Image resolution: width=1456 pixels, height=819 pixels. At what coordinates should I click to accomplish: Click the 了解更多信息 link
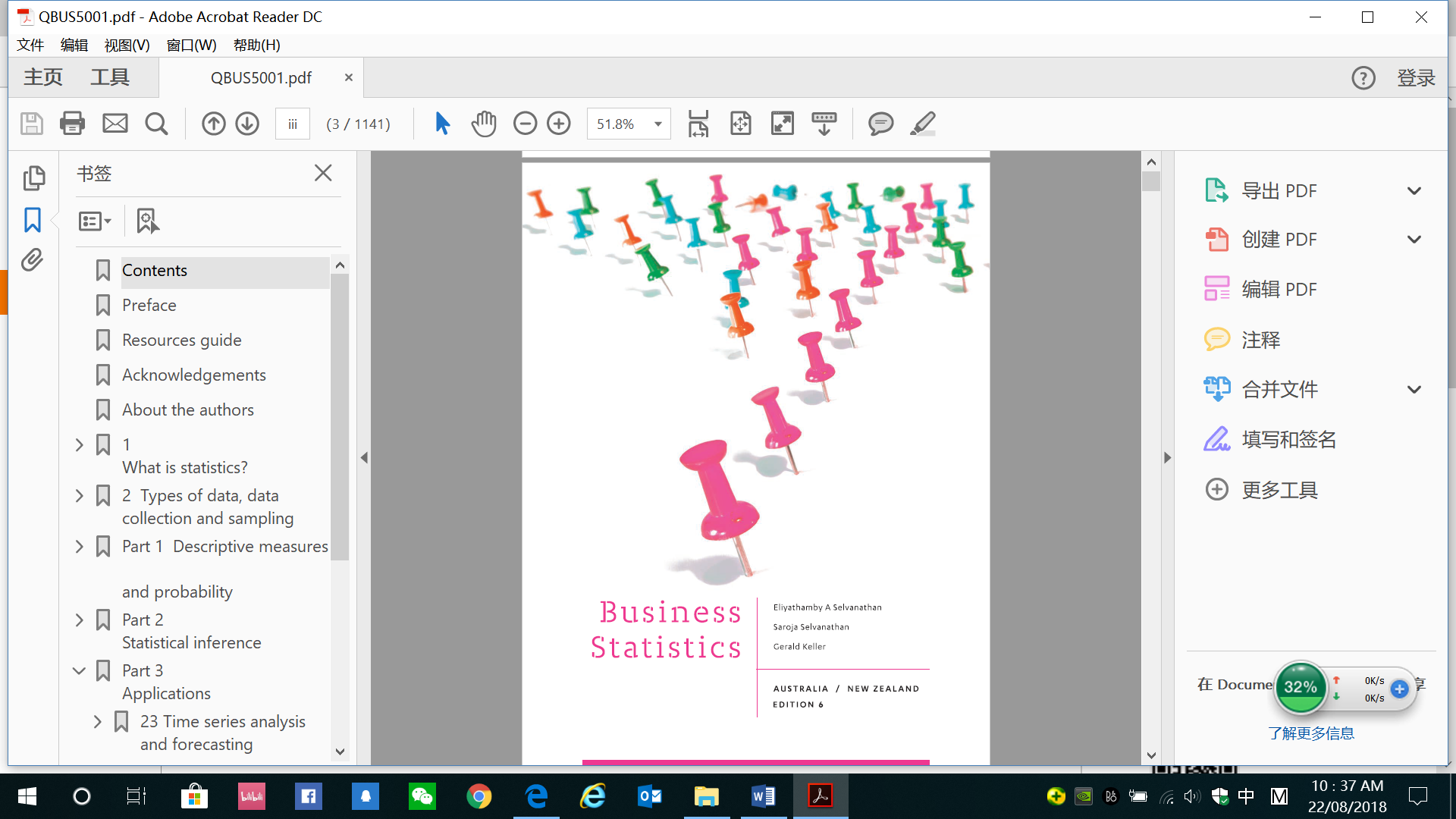[1310, 733]
